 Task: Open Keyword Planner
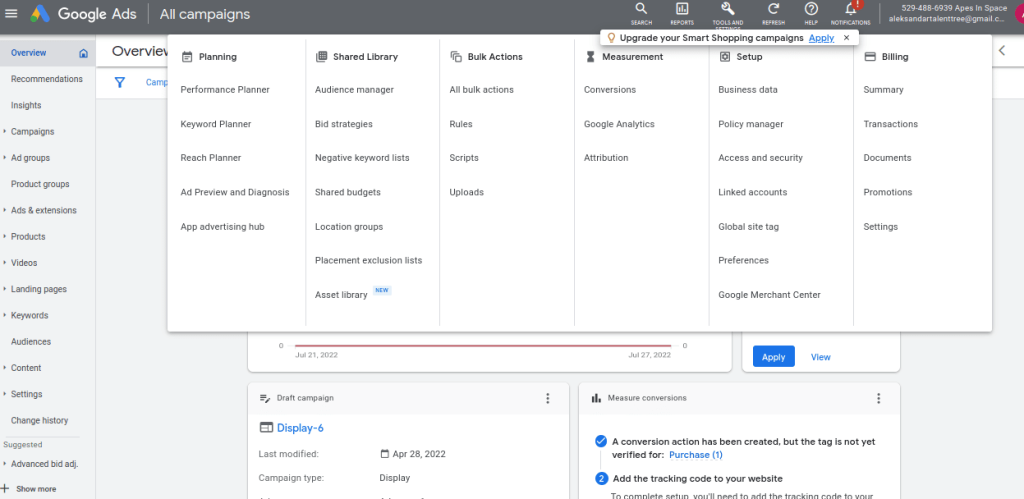point(216,124)
